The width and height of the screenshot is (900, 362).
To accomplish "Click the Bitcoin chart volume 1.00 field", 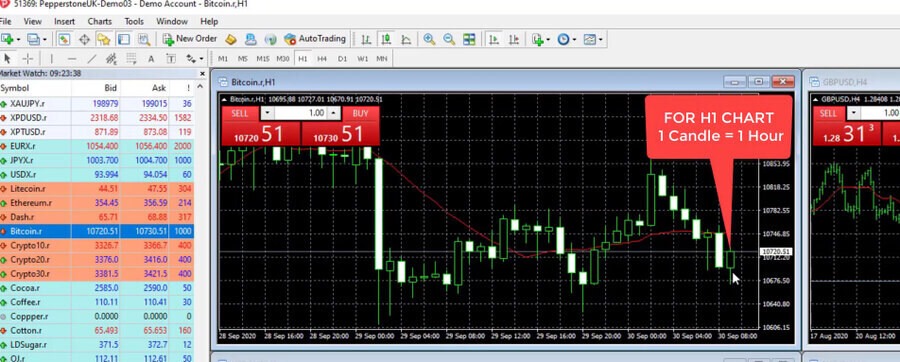I will (301, 113).
